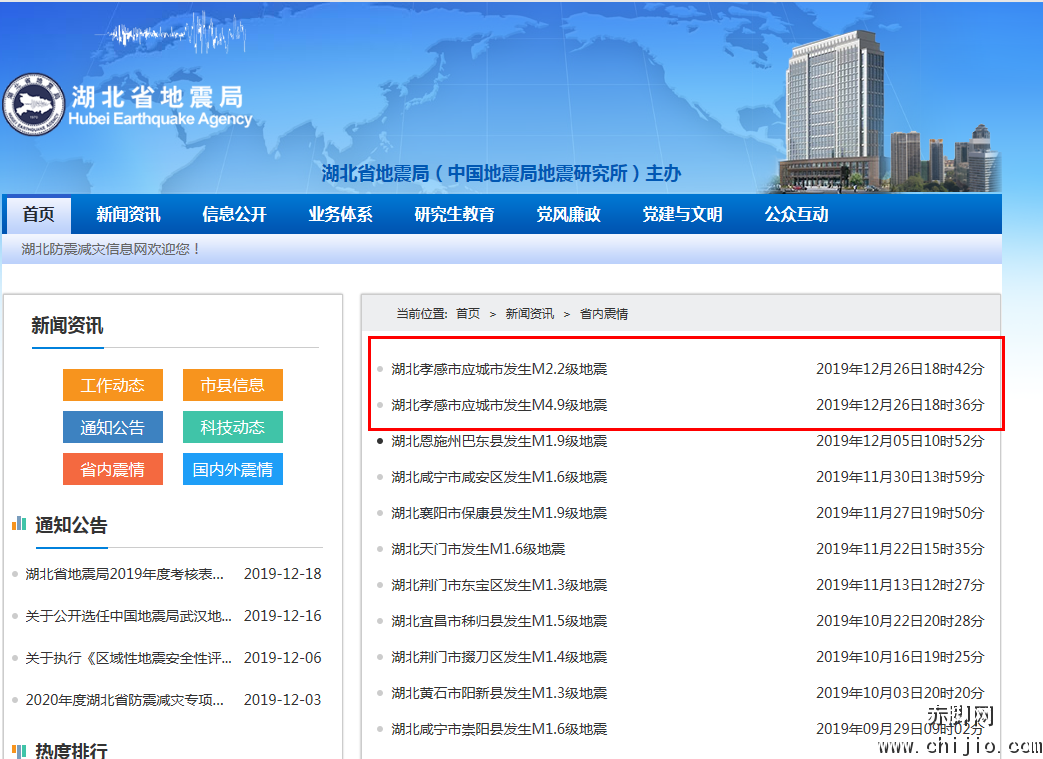1043x759 pixels.
Task: Click the Hubei Earthquake Agency logo emblem
Action: (34, 104)
